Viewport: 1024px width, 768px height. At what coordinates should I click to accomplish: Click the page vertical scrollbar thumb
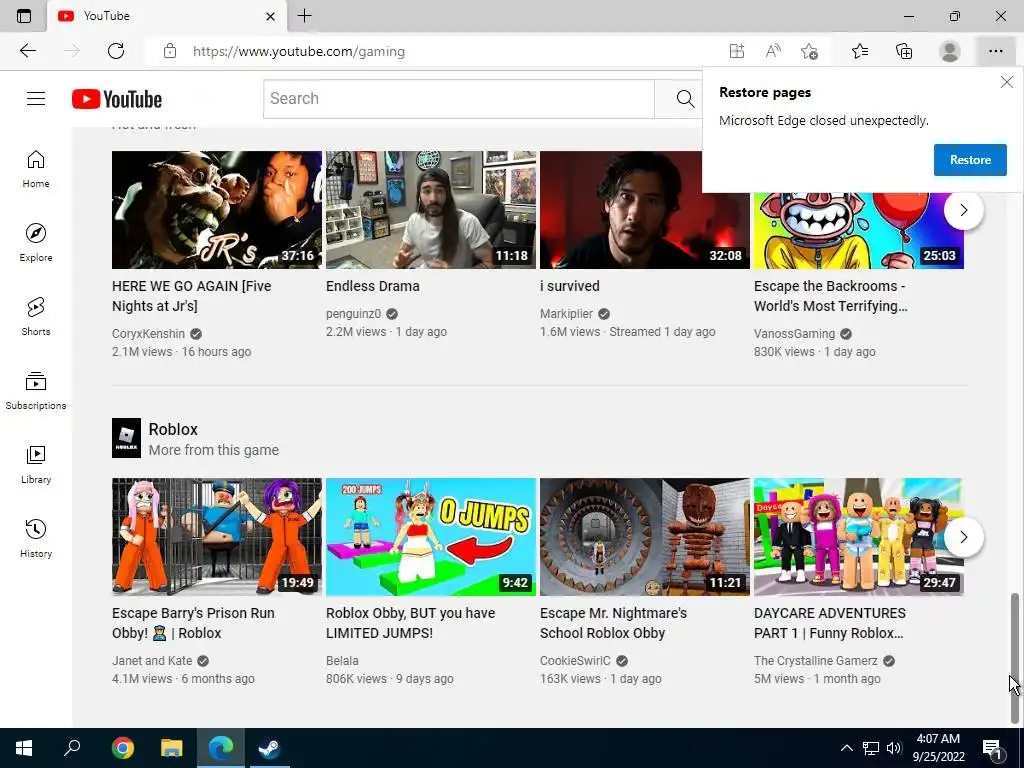tap(1016, 658)
